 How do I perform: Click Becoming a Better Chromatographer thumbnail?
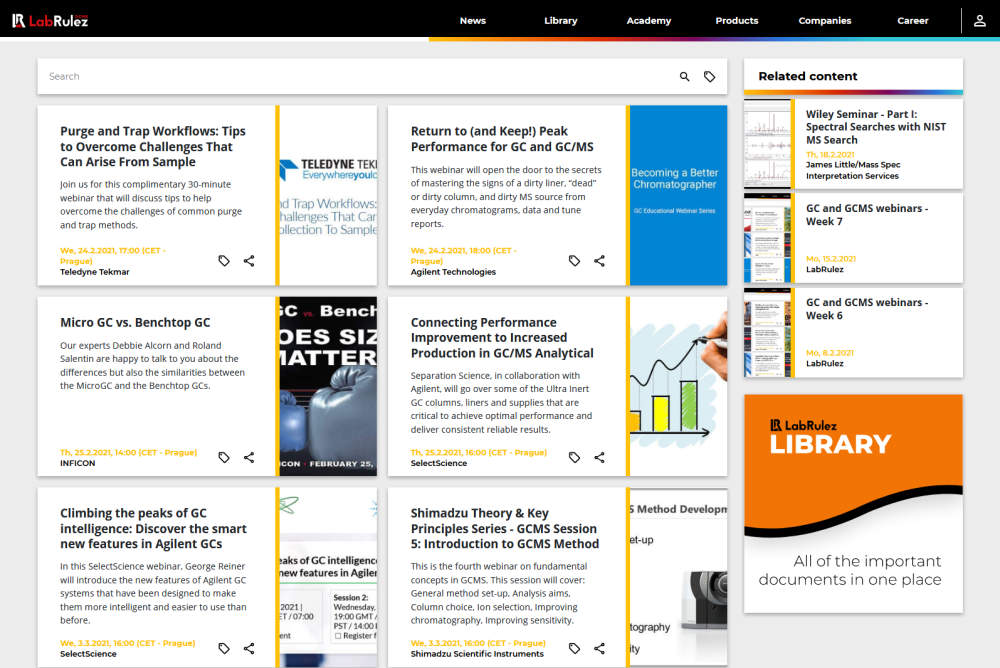tap(679, 195)
